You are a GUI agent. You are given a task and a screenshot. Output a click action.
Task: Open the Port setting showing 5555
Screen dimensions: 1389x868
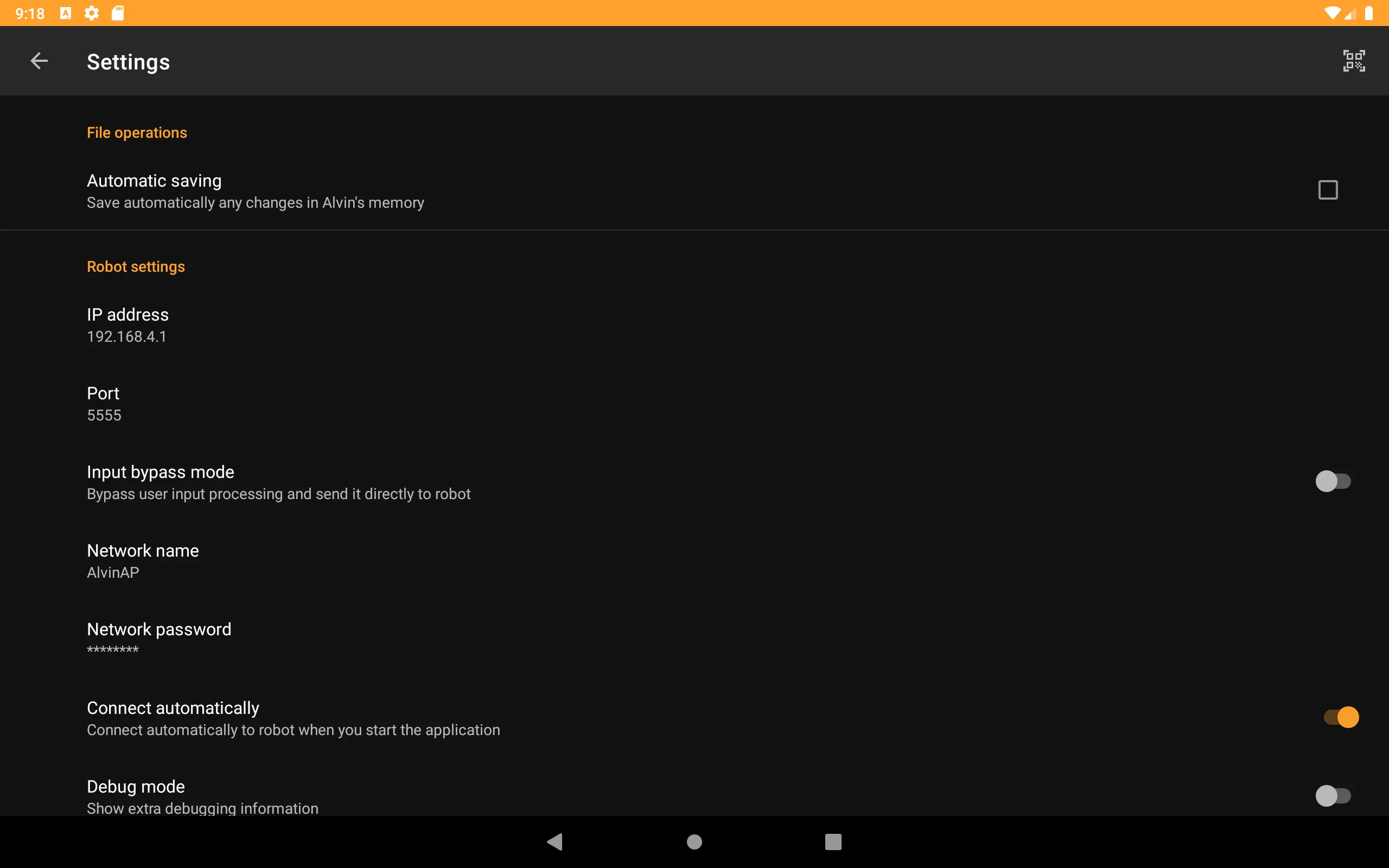(x=104, y=403)
